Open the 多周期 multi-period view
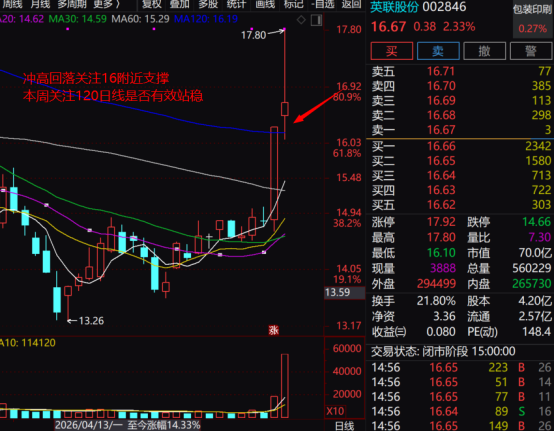 [72, 4]
